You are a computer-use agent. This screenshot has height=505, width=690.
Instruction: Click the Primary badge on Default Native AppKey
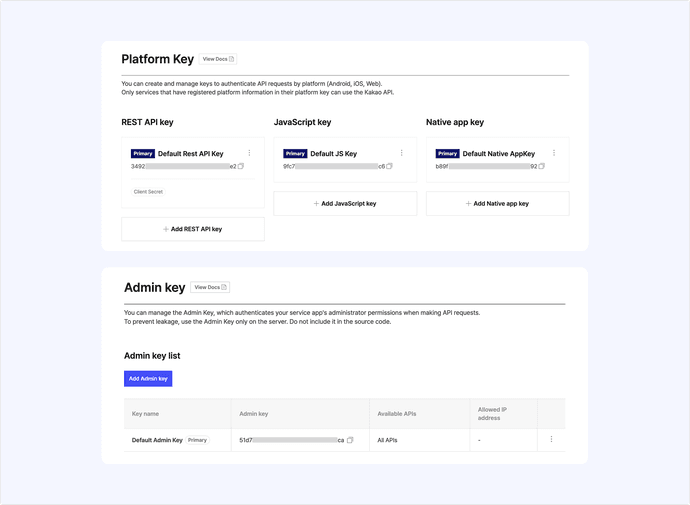coord(448,154)
